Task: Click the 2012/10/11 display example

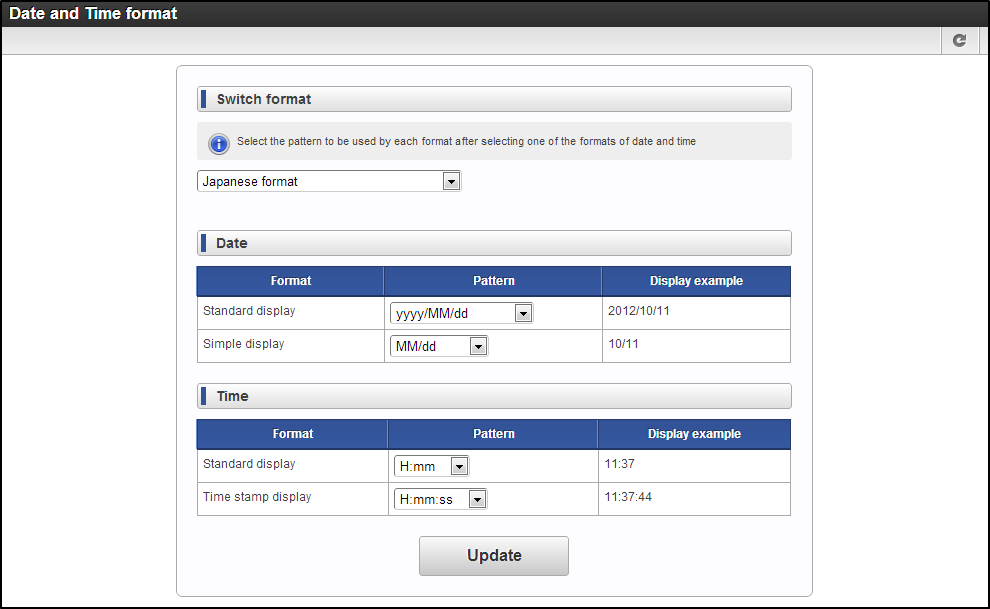Action: (x=639, y=310)
